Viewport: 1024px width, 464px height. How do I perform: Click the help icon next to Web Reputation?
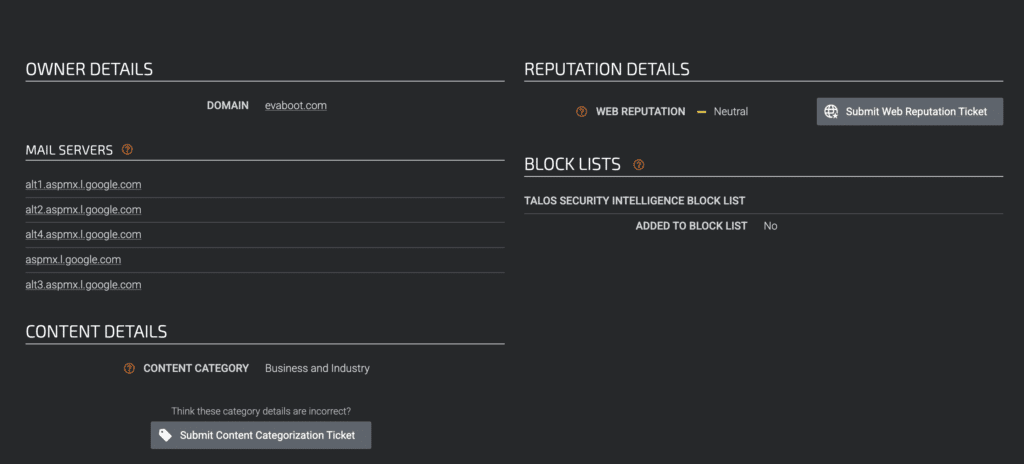pyautogui.click(x=581, y=112)
